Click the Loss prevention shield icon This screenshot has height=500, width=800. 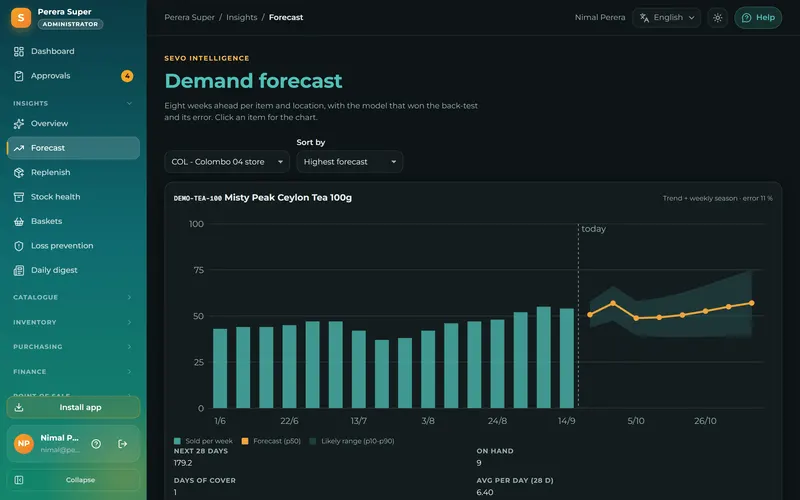click(x=19, y=246)
